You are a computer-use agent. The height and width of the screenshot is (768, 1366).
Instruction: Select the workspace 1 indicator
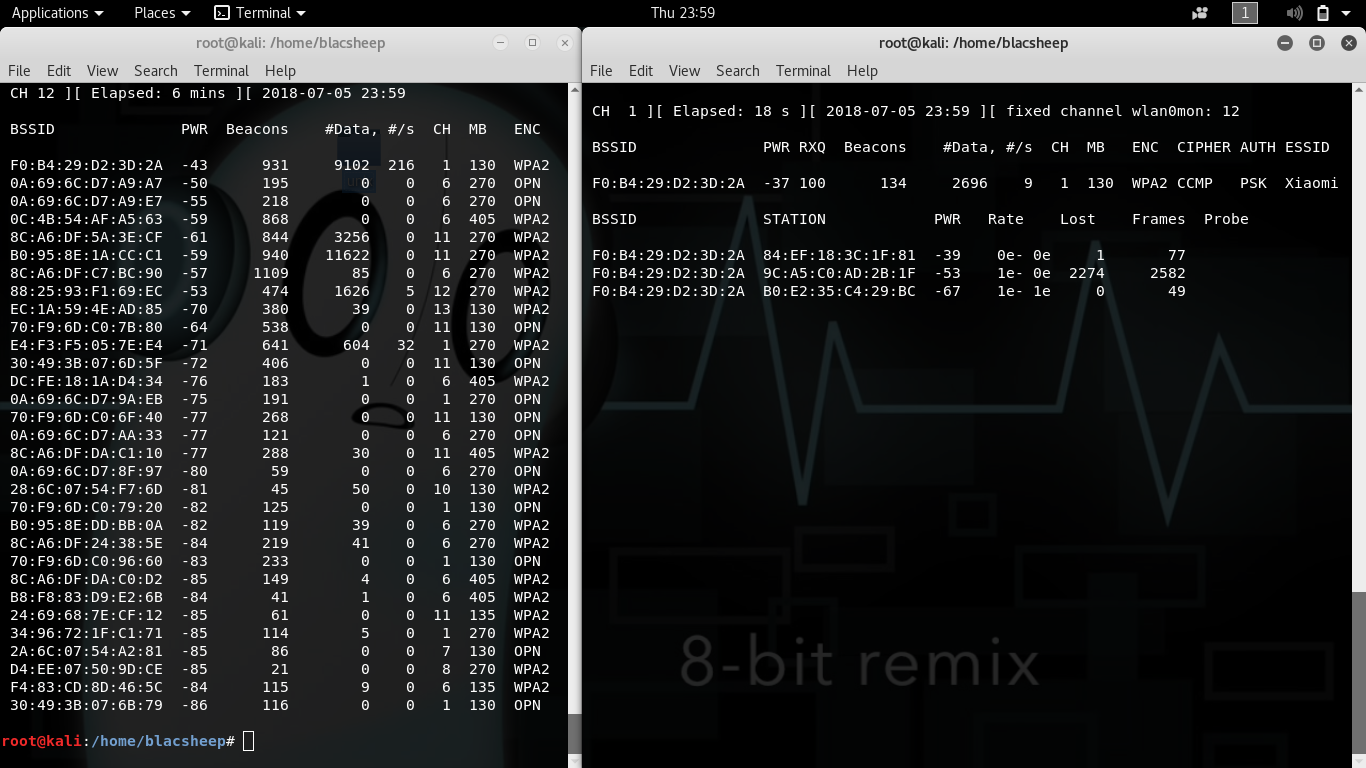[x=1245, y=13]
